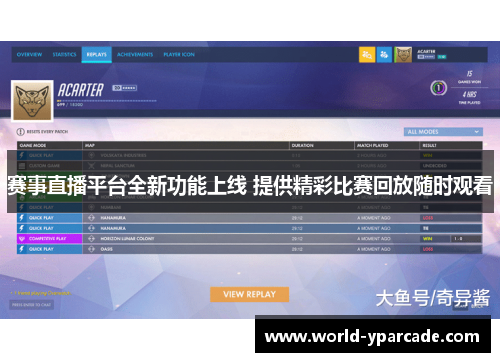Click lightning icon in Hanamura TIE row
Screen dimensions: 500x362
tap(22, 228)
